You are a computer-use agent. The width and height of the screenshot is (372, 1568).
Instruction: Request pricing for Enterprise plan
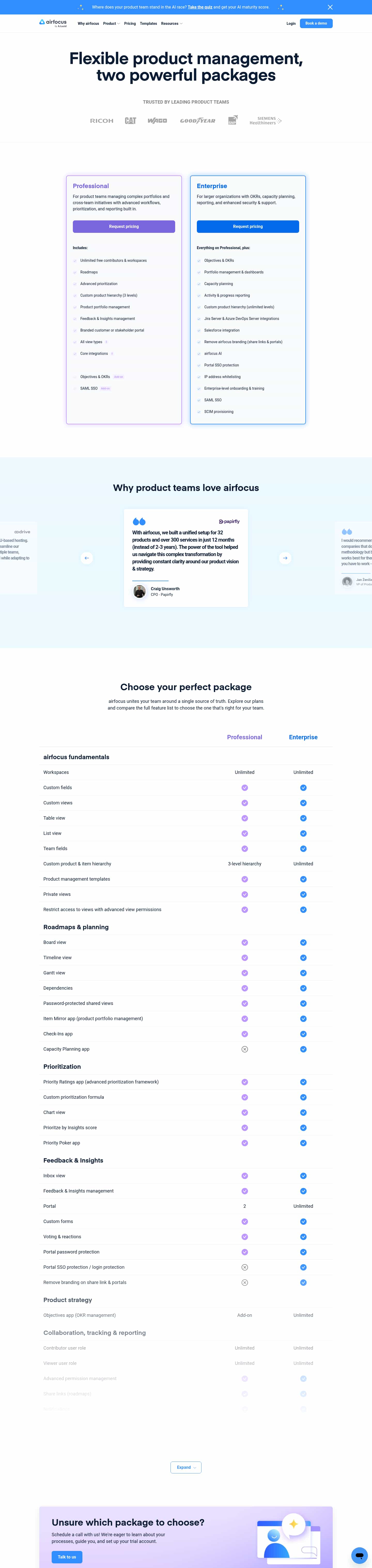pyautogui.click(x=248, y=226)
